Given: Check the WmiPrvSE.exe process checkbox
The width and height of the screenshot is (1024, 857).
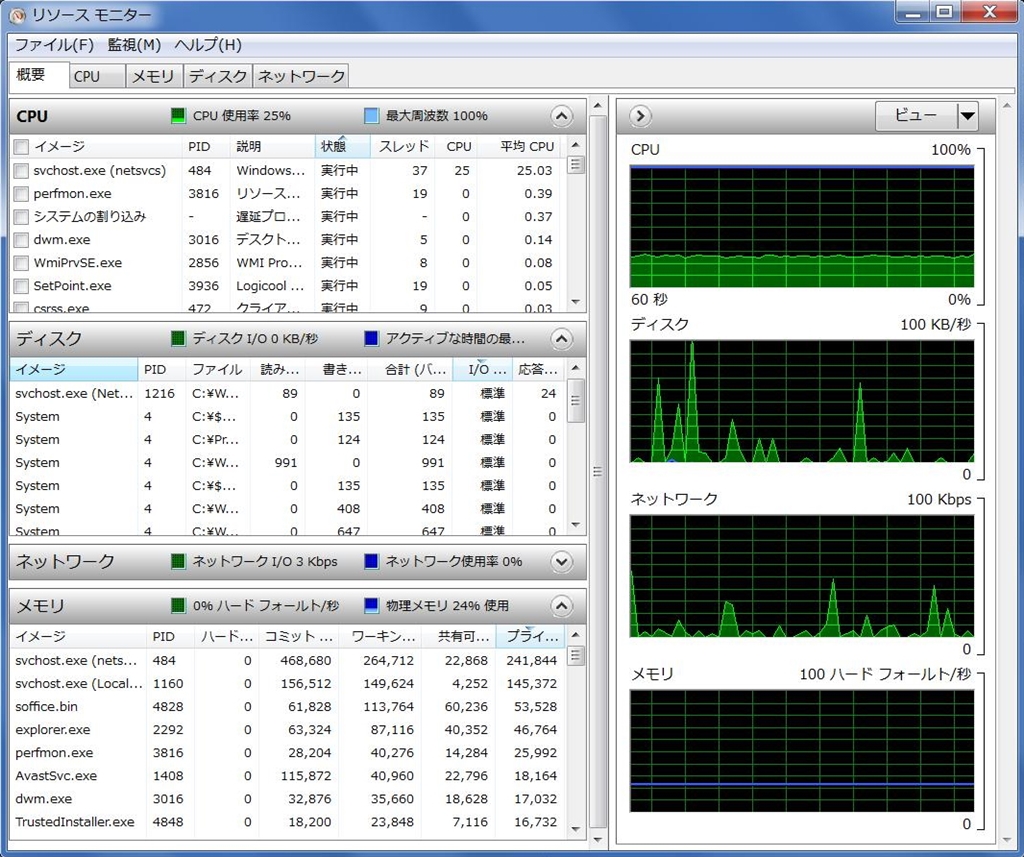Looking at the screenshot, I should (21, 263).
